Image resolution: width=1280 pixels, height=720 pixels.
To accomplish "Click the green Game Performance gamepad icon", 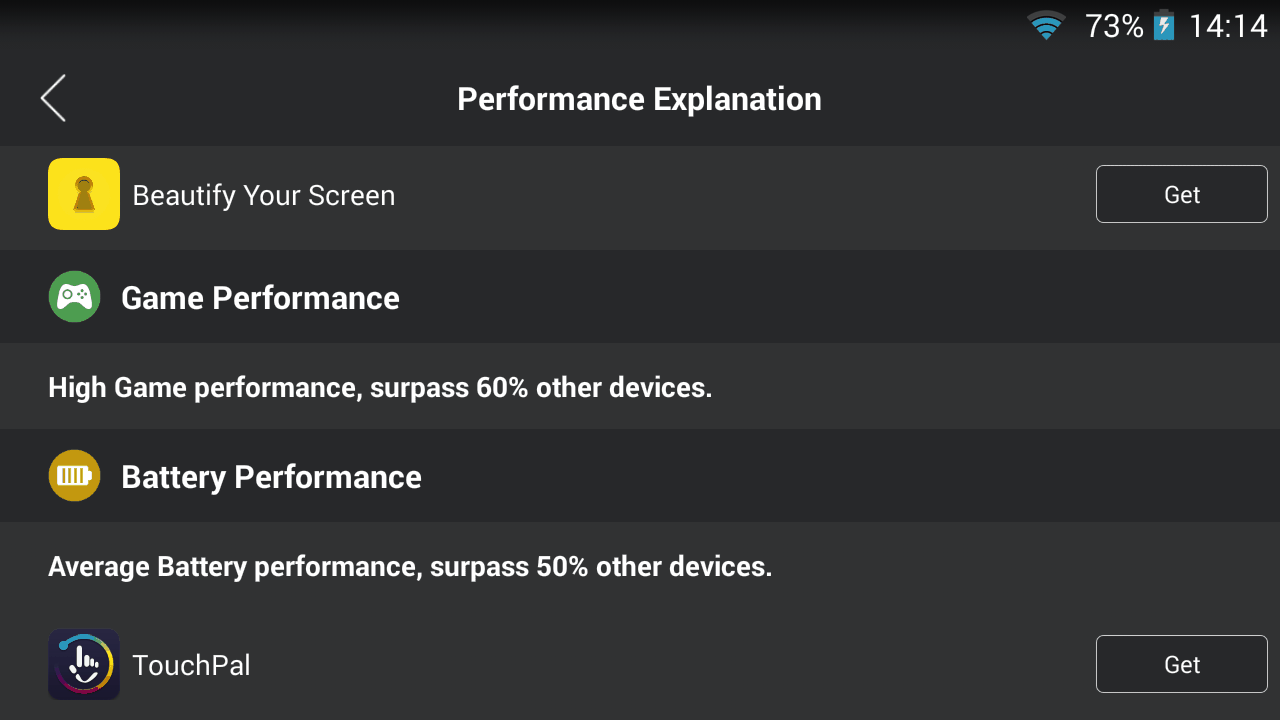I will pyautogui.click(x=74, y=297).
